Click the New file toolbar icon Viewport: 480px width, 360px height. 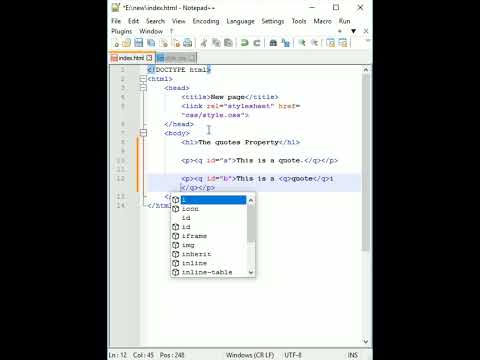click(116, 43)
